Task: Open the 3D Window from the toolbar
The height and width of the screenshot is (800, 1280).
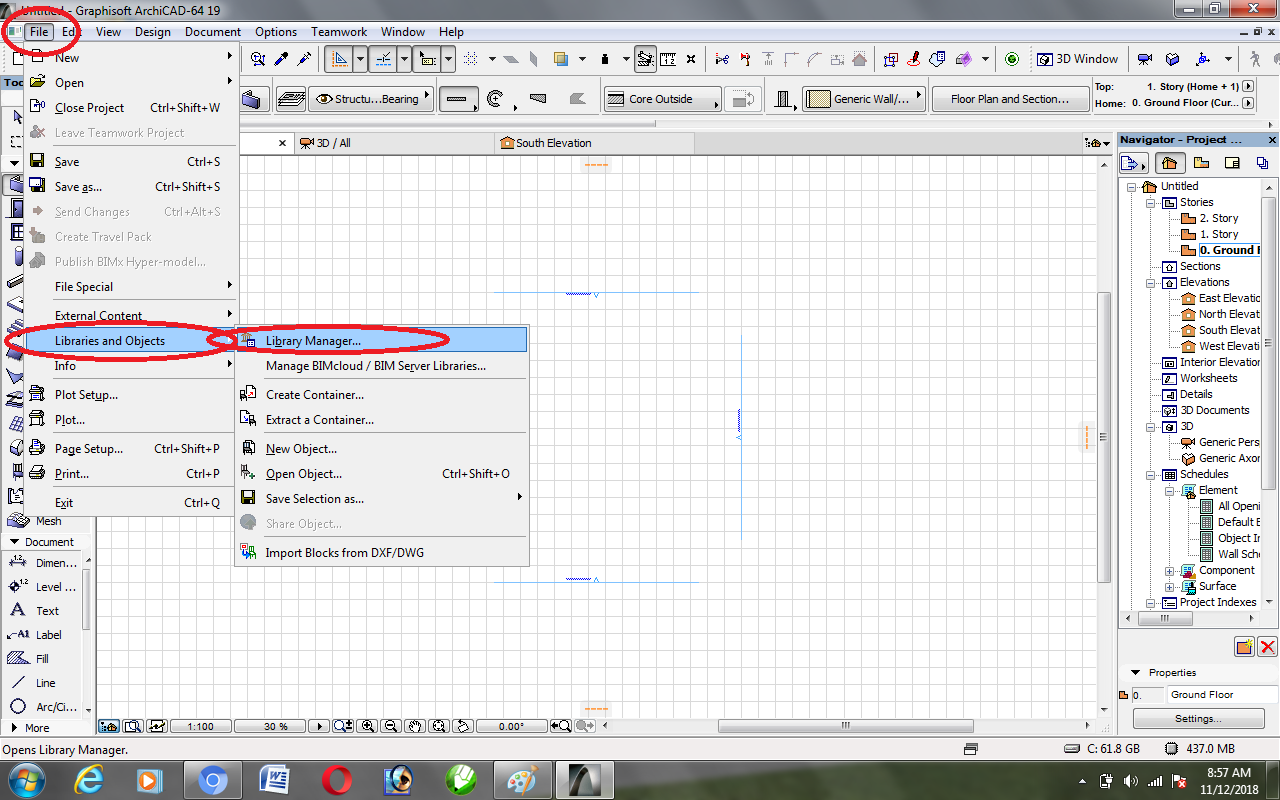Action: click(1078, 59)
